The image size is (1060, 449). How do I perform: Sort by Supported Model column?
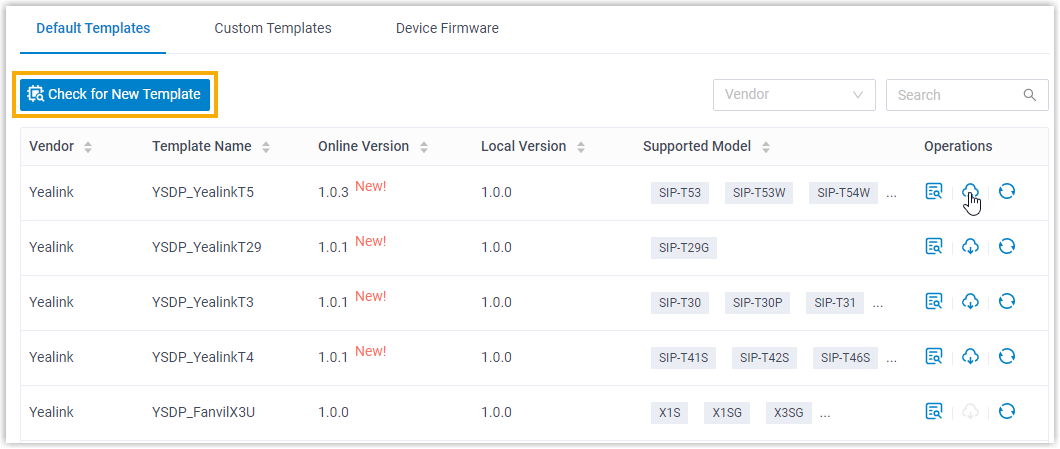click(x=766, y=147)
